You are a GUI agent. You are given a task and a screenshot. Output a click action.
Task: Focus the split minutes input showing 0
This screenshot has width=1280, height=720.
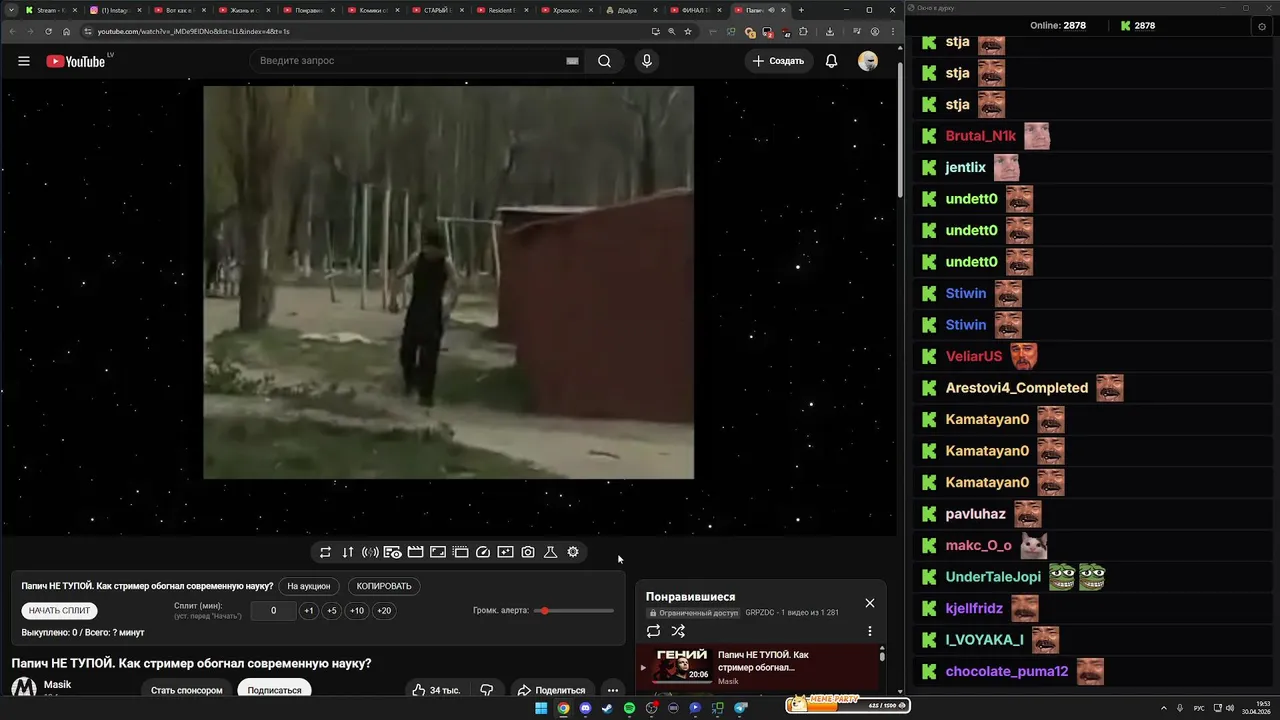point(274,611)
